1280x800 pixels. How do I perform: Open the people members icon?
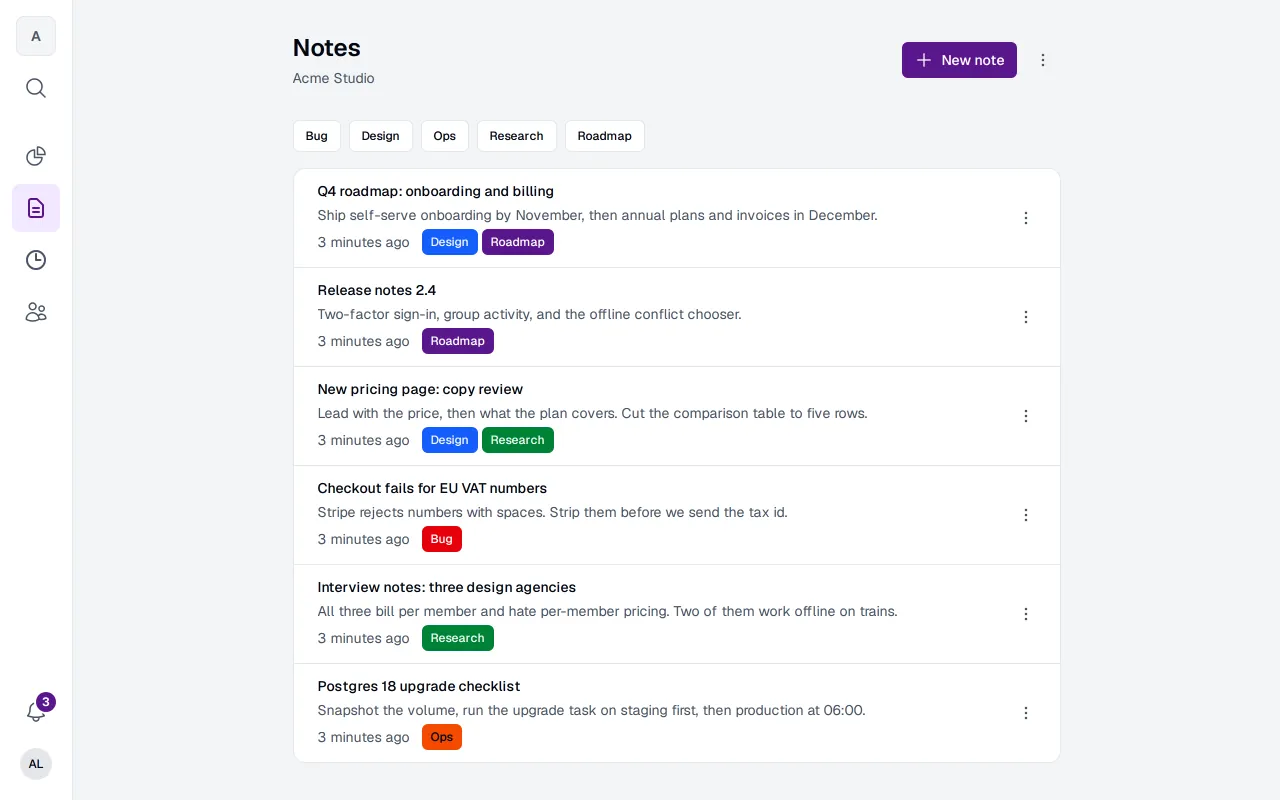coord(36,312)
